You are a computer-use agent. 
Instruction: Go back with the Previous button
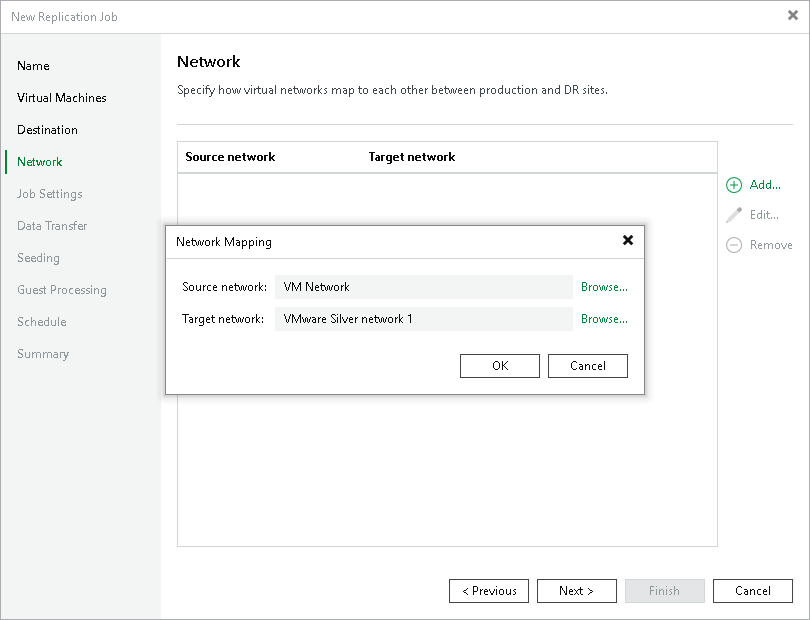(x=488, y=590)
